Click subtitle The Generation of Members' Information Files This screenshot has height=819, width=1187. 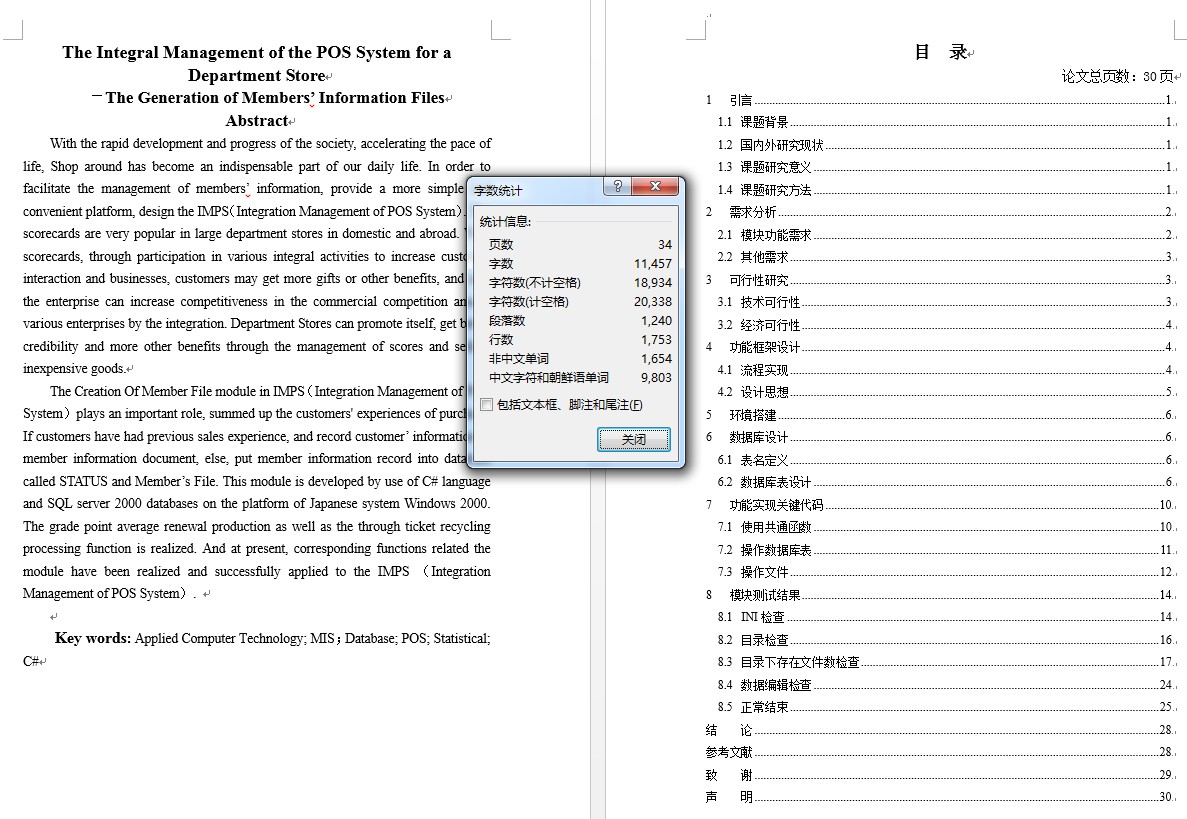point(275,98)
